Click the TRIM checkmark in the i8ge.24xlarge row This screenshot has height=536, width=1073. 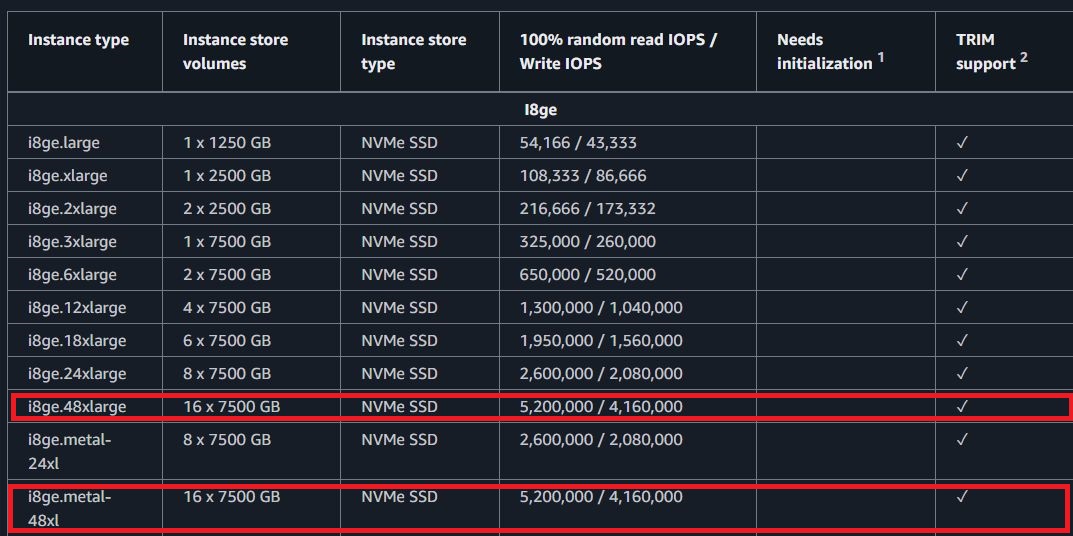click(962, 374)
